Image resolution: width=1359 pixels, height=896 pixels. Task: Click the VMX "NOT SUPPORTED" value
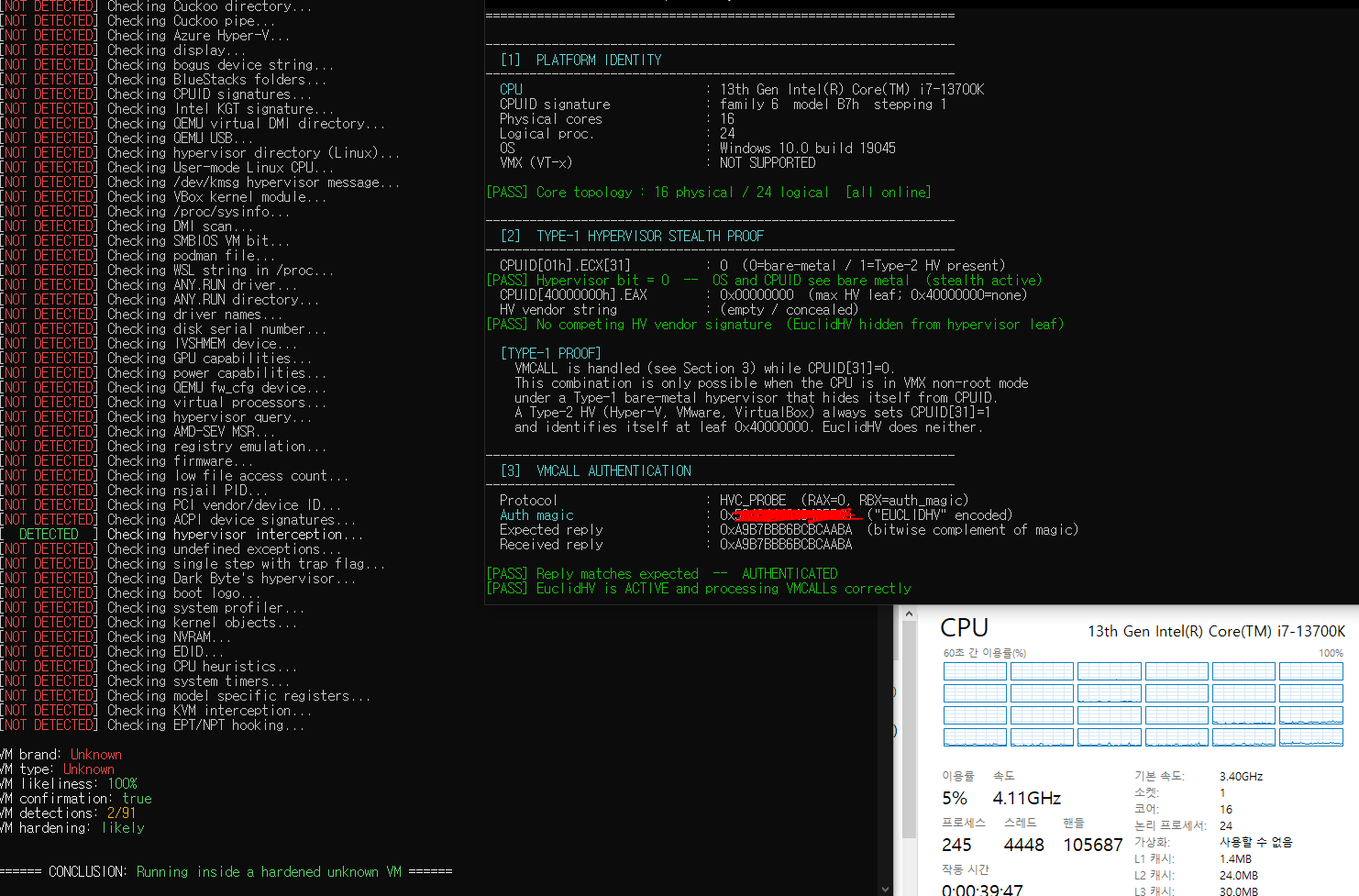[768, 163]
